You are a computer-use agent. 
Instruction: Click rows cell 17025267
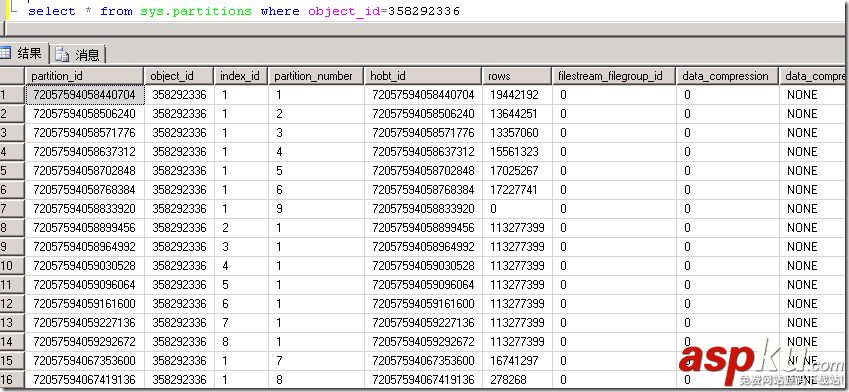pyautogui.click(x=517, y=171)
